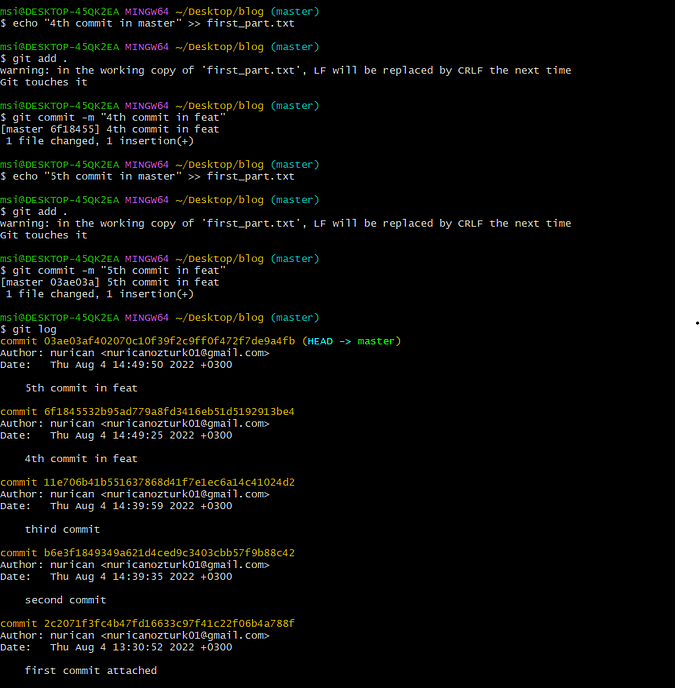Click the Author line under commit 2c2071f3

click(x=135, y=635)
